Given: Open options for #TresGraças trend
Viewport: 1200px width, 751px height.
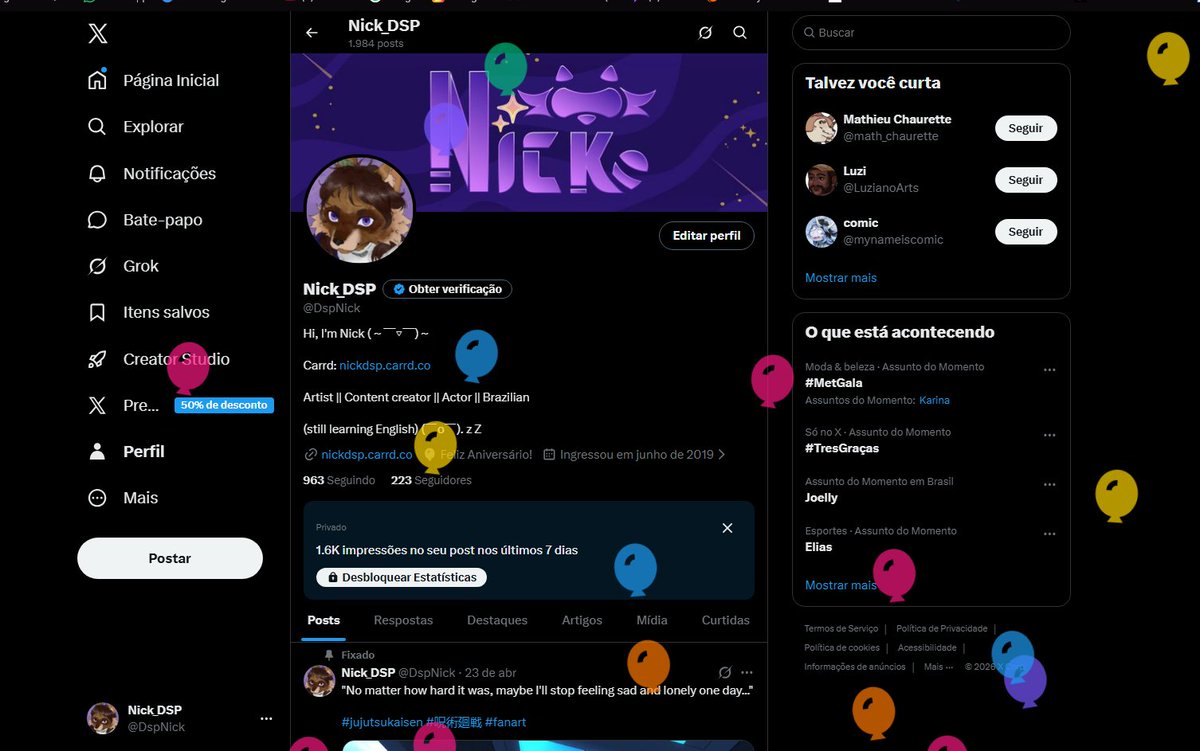Looking at the screenshot, I should click(x=1050, y=436).
